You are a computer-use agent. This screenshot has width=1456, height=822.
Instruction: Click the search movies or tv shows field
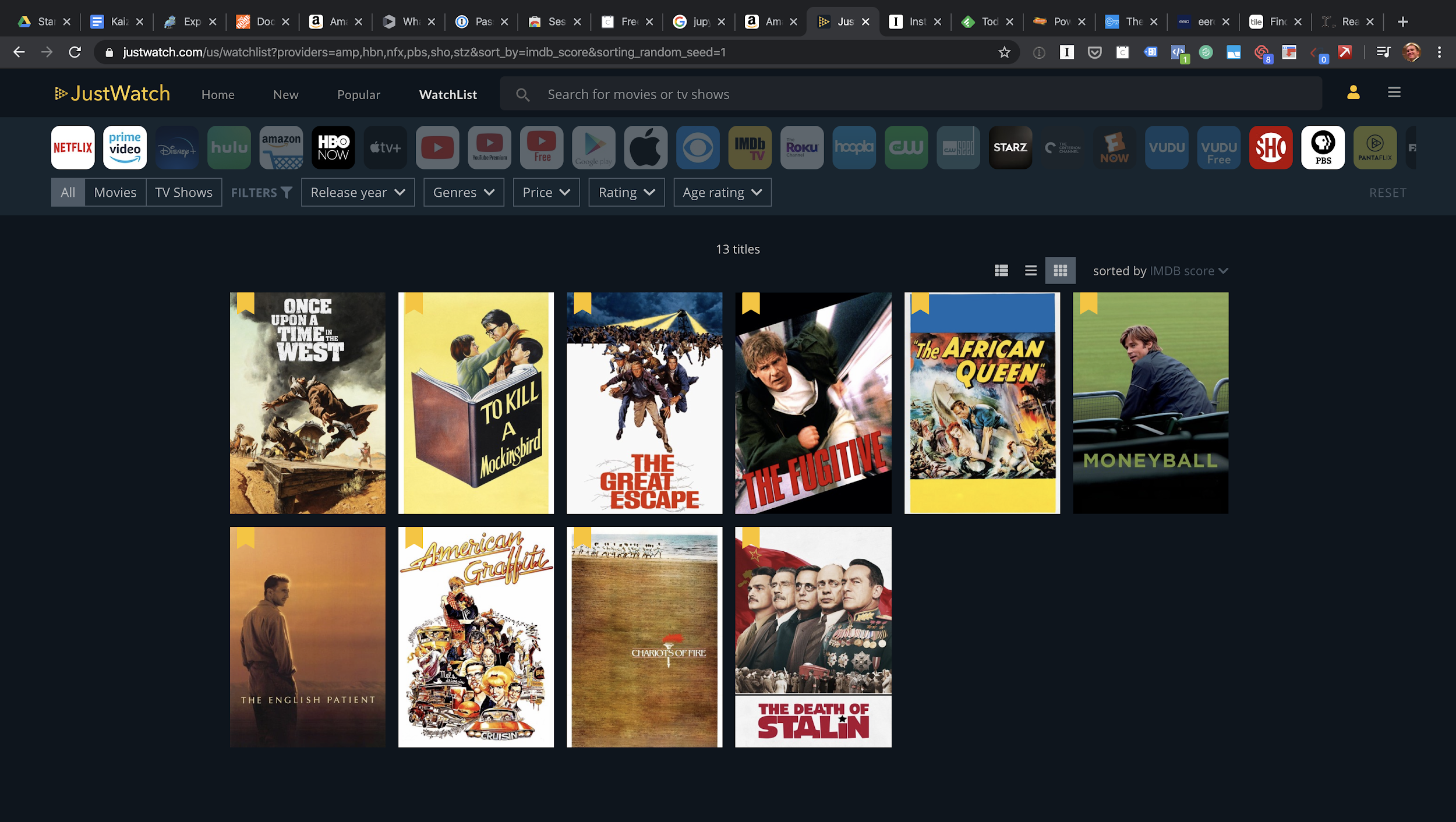tap(911, 94)
